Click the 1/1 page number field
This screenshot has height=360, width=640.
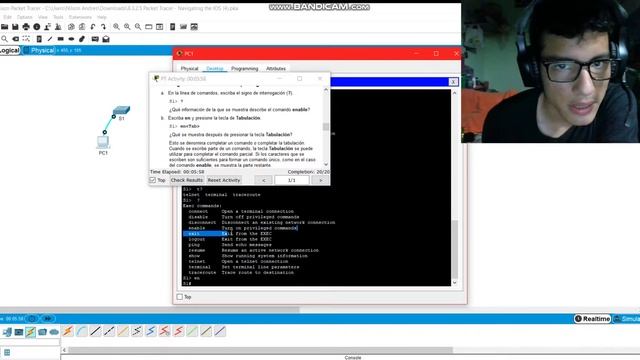click(292, 180)
